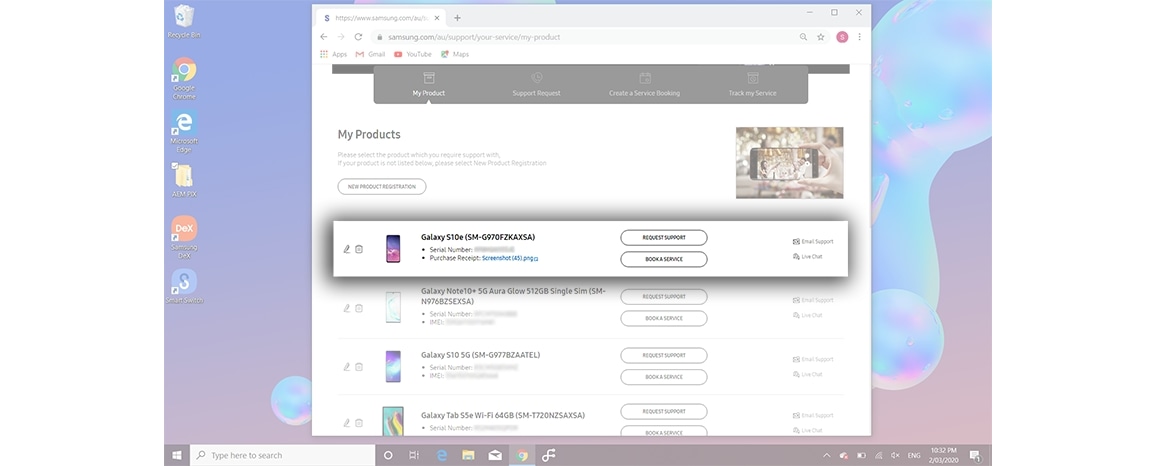Select the My Product tab
Image resolution: width=1156 pixels, height=466 pixels.
[x=428, y=85]
